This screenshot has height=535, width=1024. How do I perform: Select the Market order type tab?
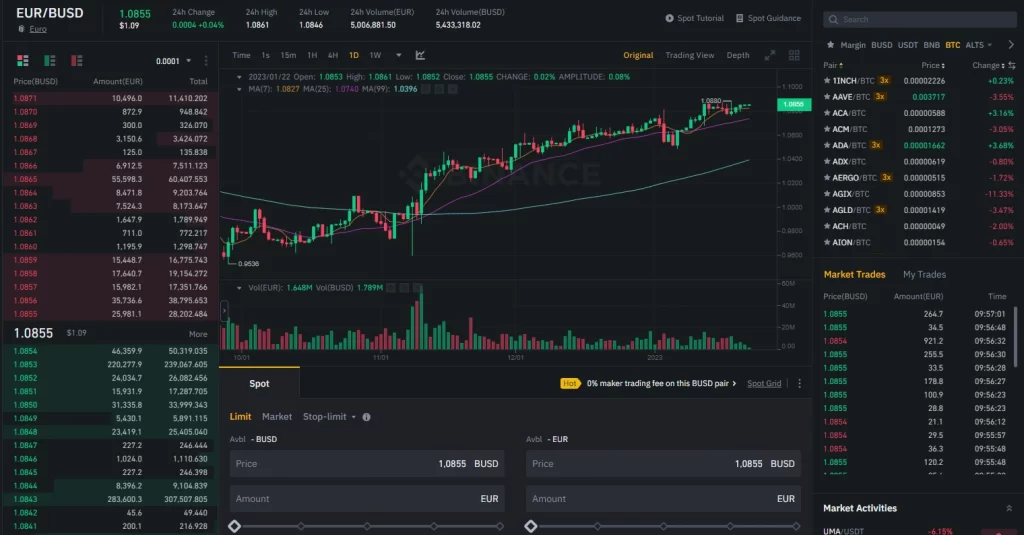pos(277,417)
